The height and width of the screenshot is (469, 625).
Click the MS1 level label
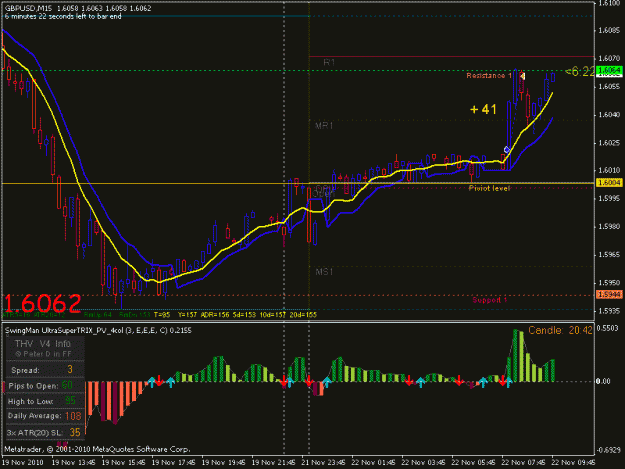click(x=324, y=272)
